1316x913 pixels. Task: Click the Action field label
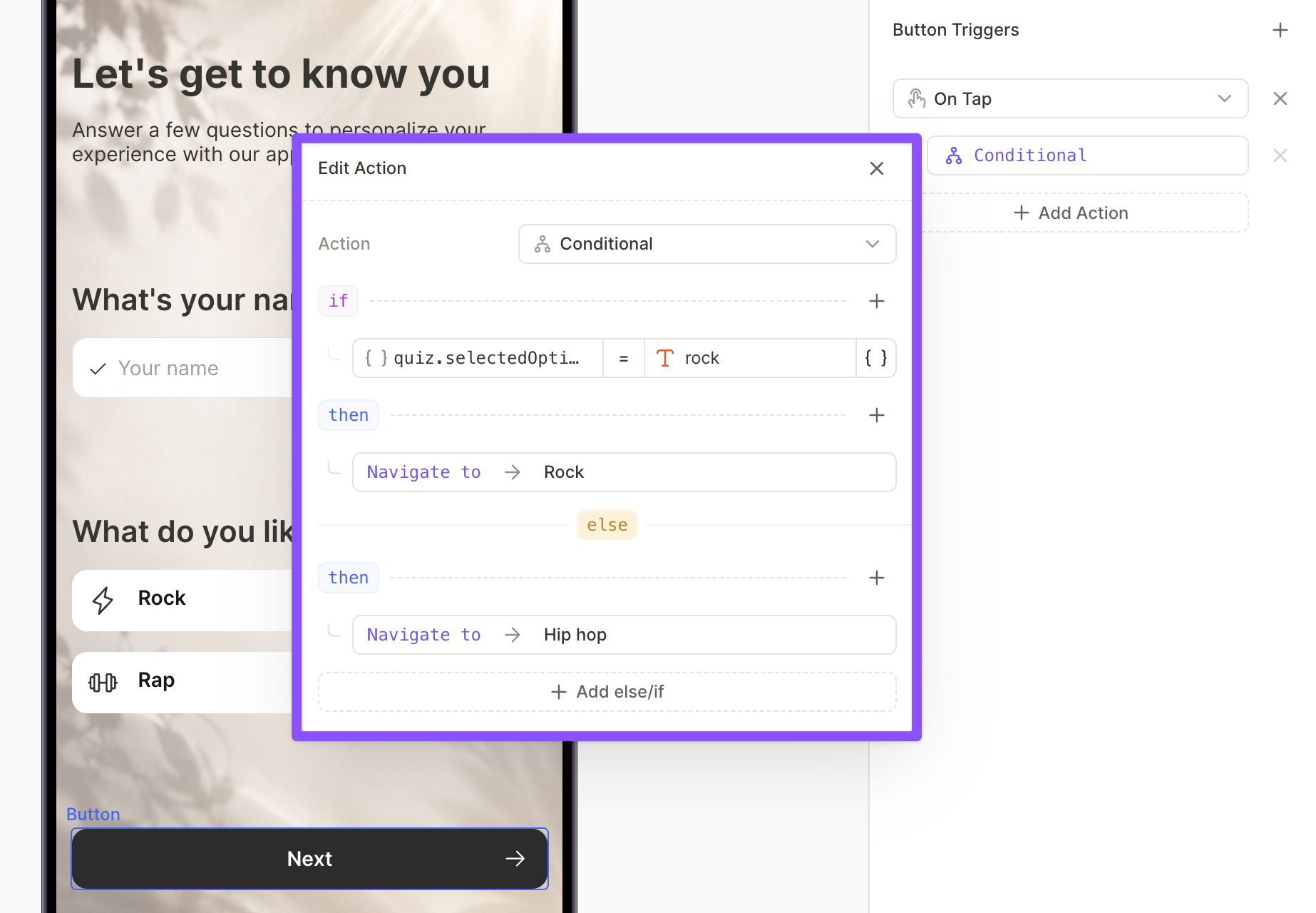[344, 244]
